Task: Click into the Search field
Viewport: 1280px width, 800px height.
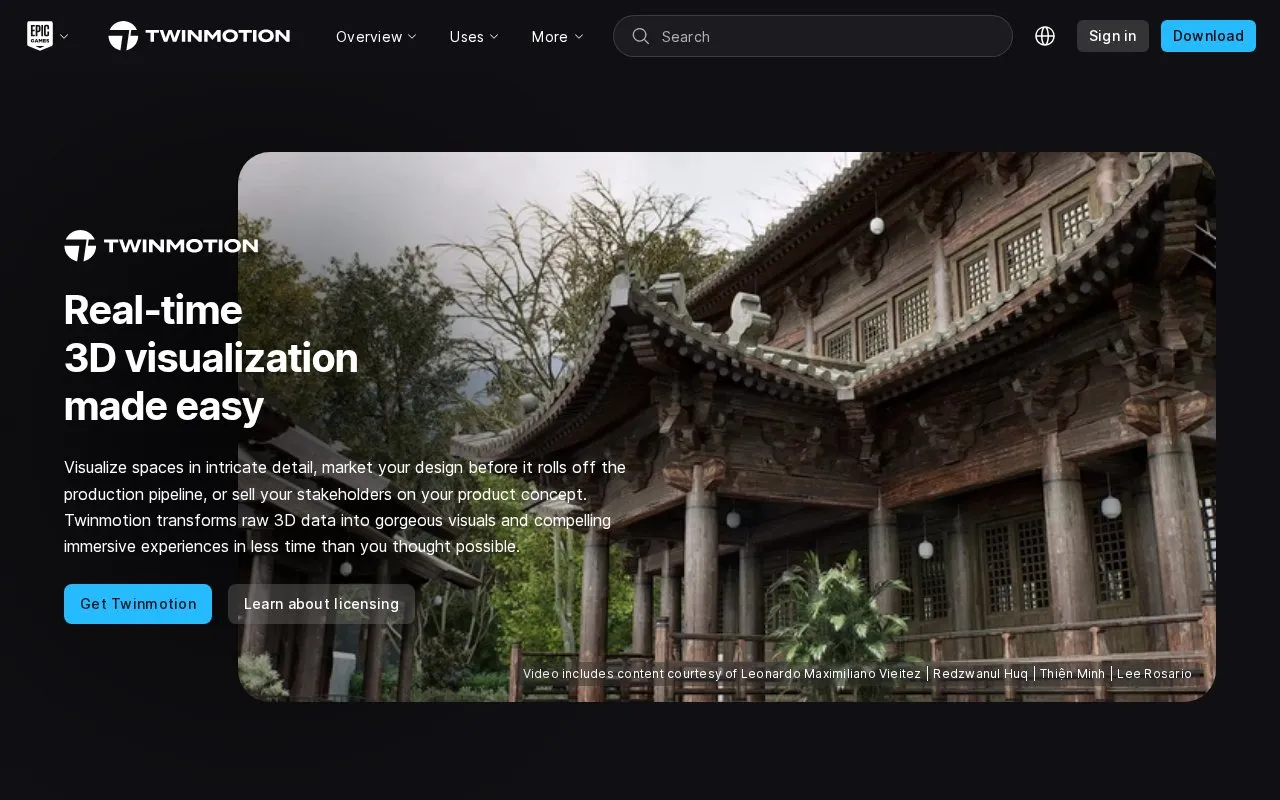Action: 813,36
